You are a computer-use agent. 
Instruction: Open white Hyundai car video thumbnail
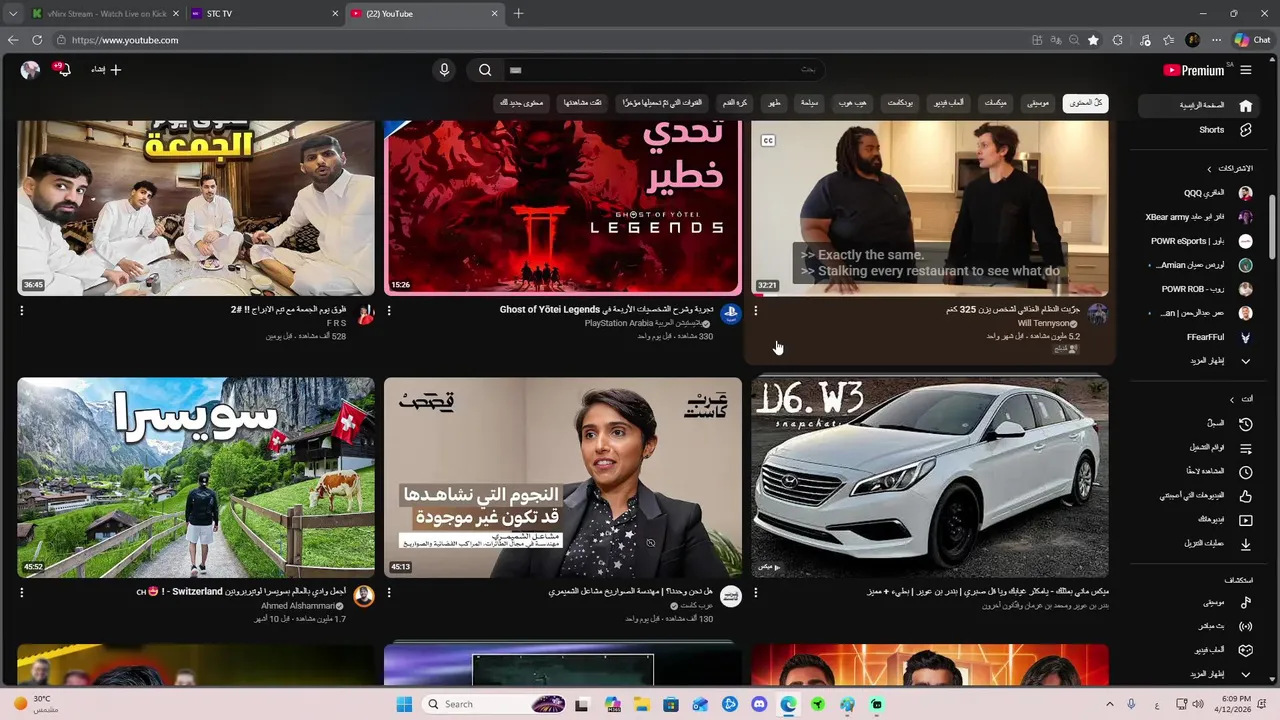[930, 477]
